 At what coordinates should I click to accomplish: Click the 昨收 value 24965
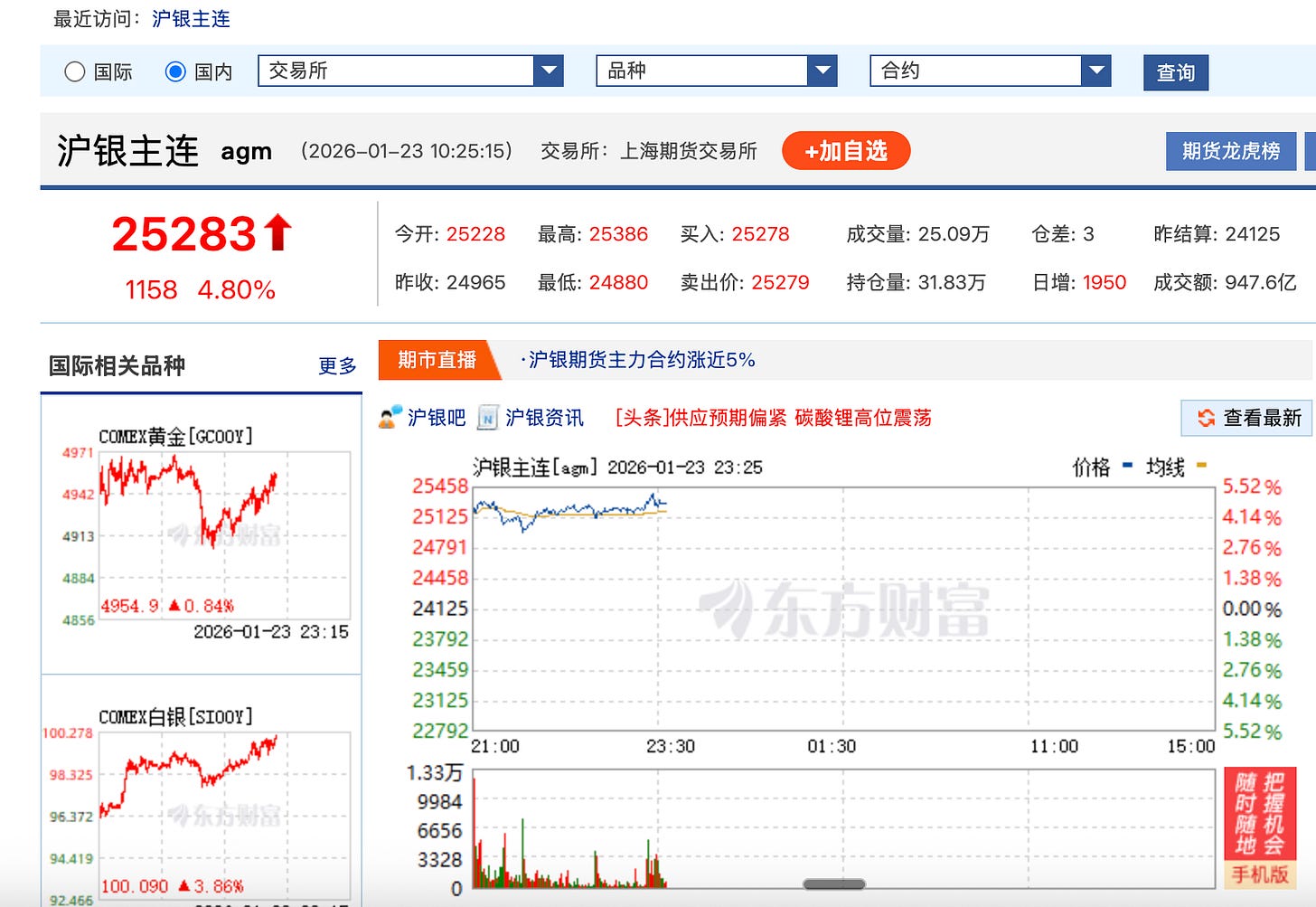(475, 282)
